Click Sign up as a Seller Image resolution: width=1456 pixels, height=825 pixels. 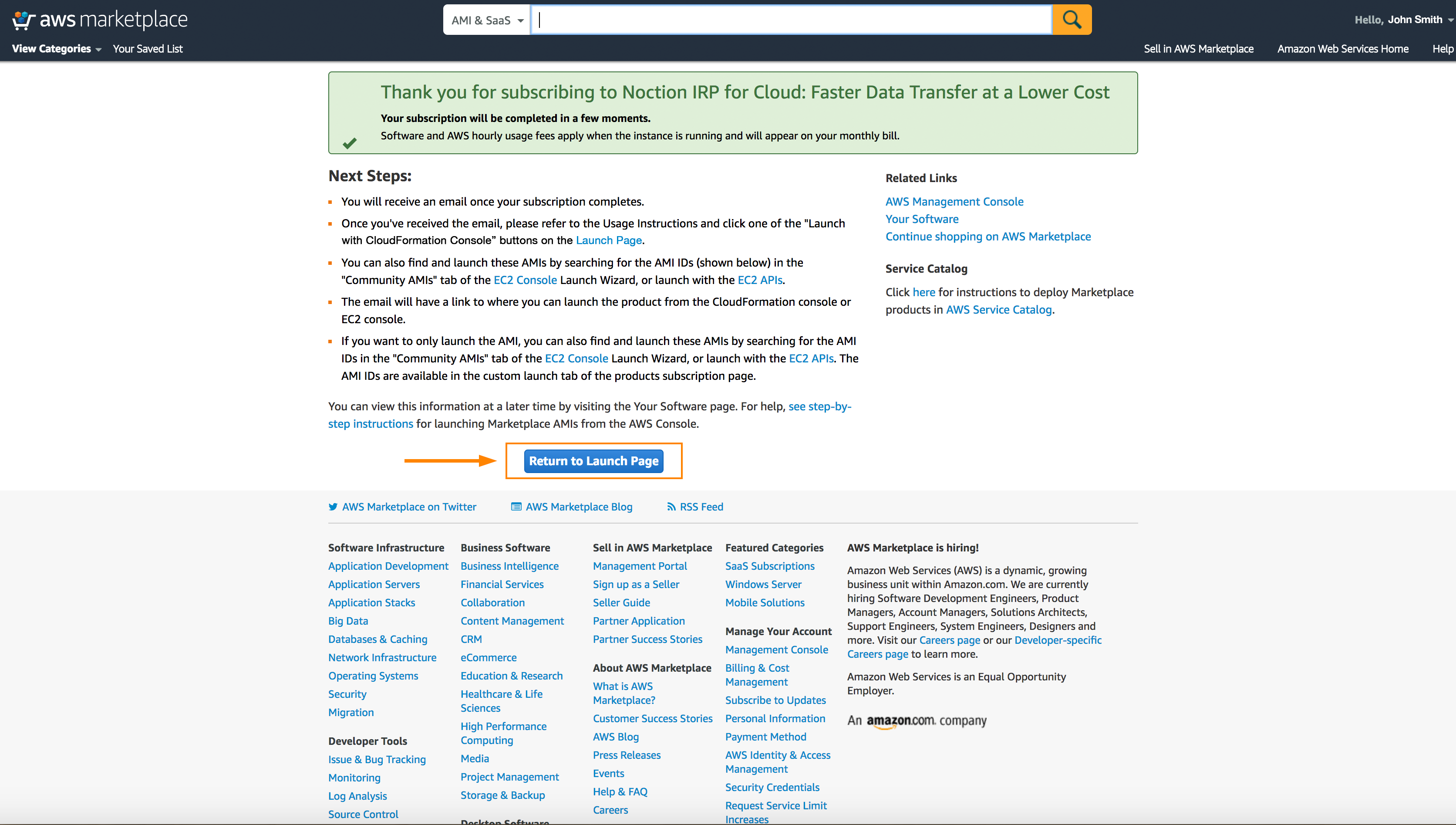point(636,584)
